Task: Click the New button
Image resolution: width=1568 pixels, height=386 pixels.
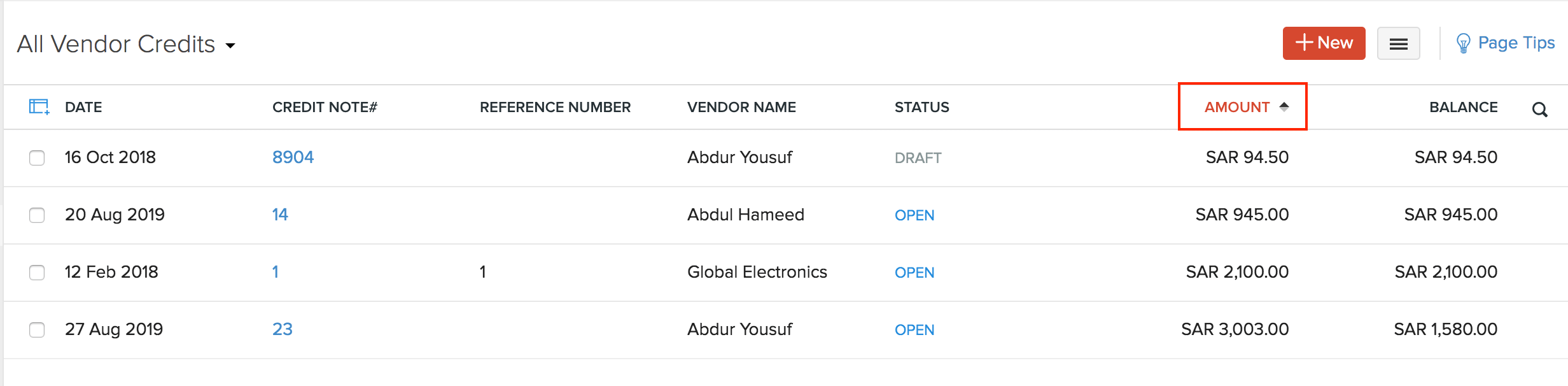Action: click(1324, 43)
